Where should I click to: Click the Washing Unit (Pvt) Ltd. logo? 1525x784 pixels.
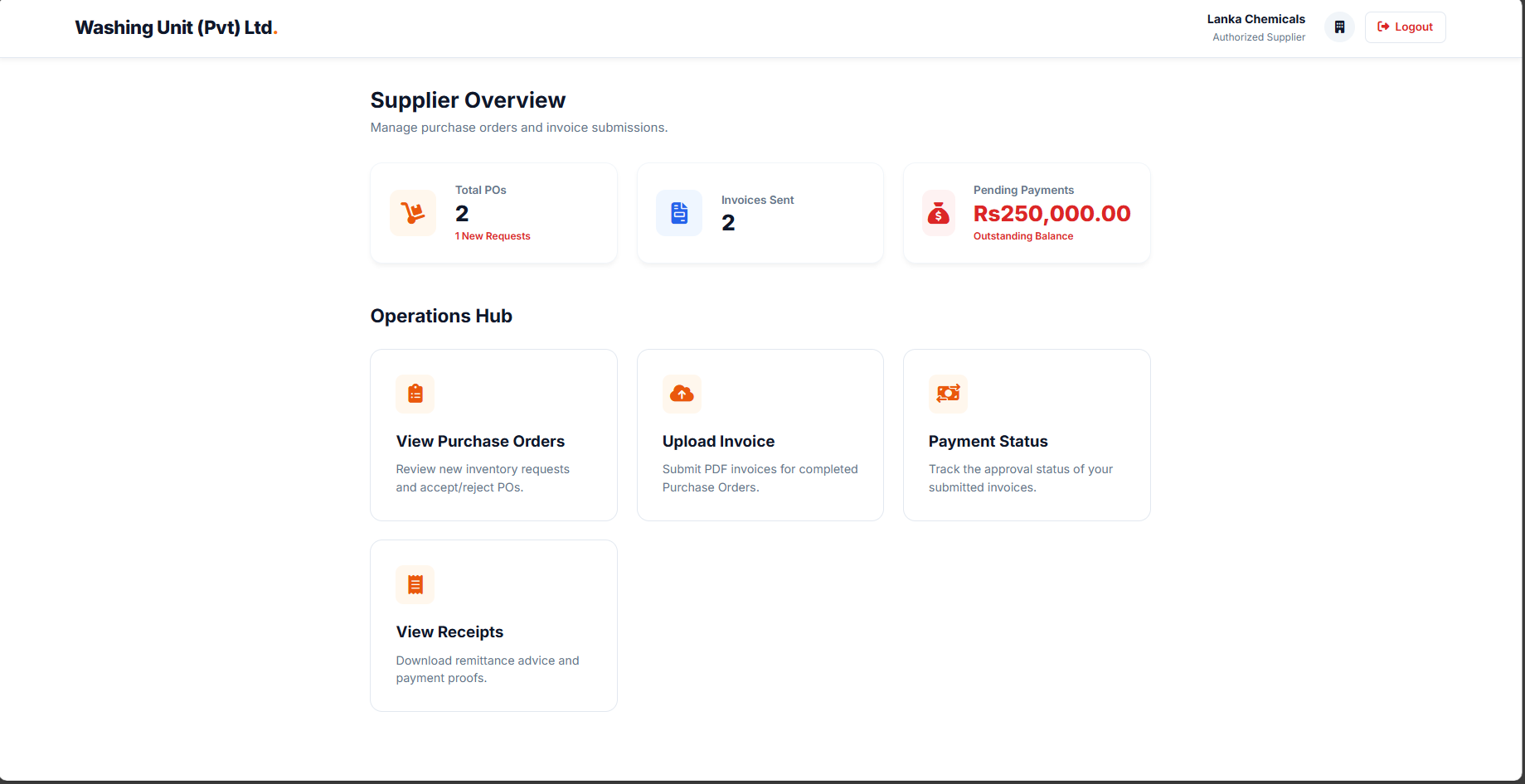click(x=176, y=27)
